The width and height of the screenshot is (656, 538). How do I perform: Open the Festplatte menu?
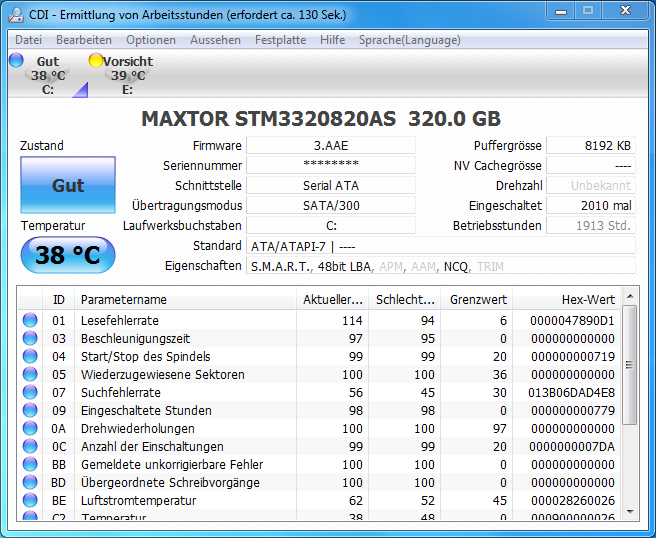pyautogui.click(x=280, y=40)
